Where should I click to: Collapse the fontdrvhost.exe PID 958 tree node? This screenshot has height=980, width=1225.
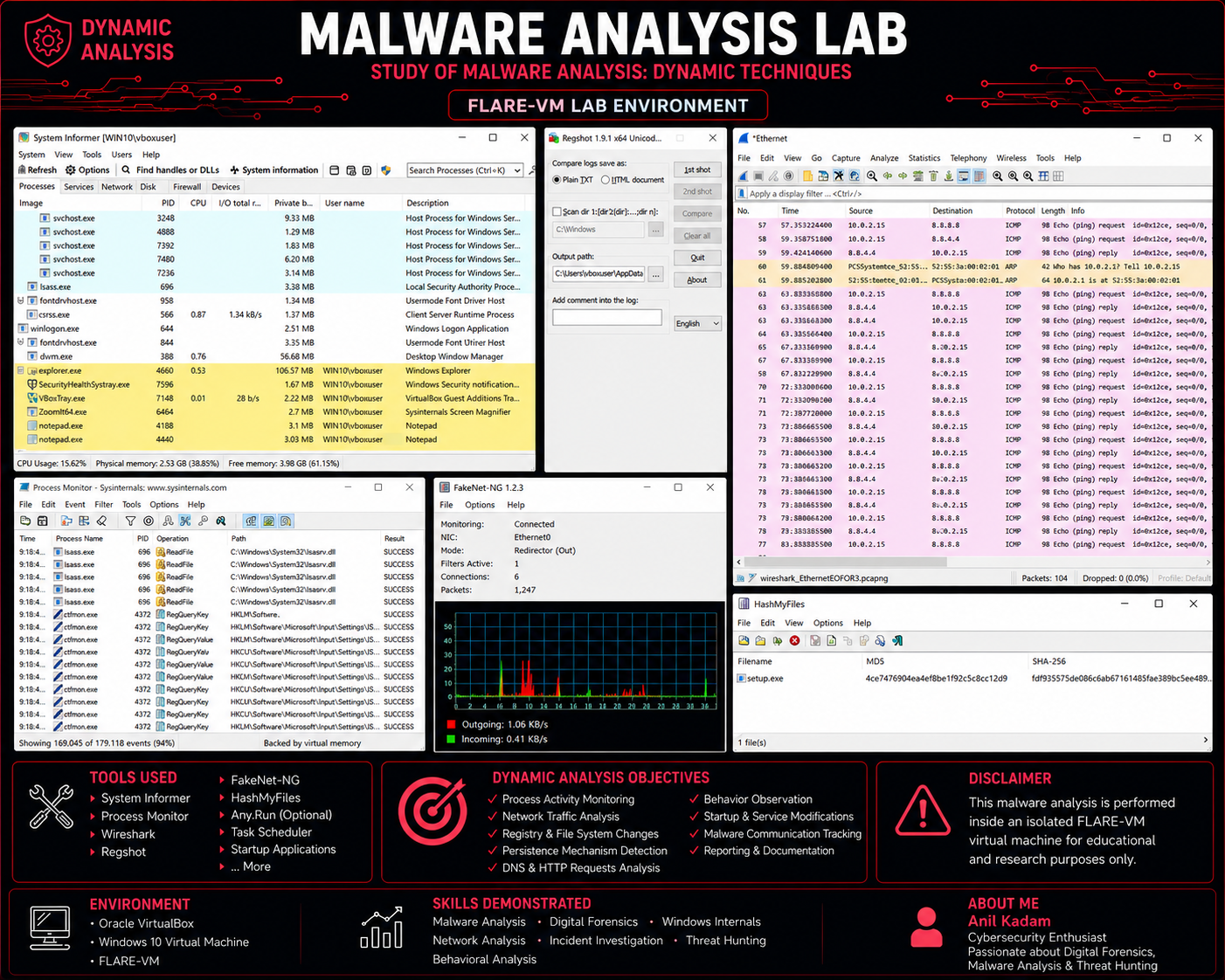coord(21,300)
